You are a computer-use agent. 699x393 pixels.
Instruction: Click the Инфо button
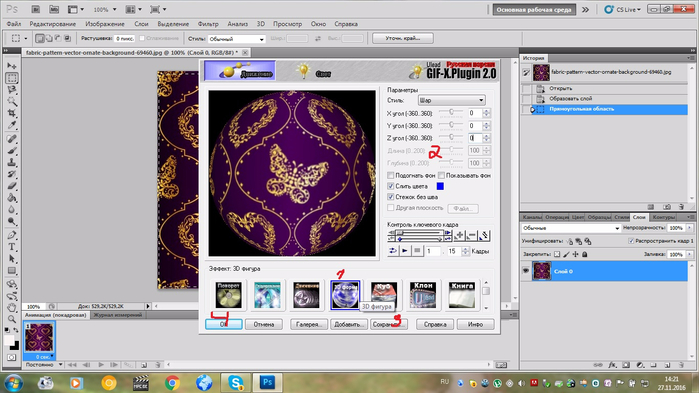tap(476, 324)
